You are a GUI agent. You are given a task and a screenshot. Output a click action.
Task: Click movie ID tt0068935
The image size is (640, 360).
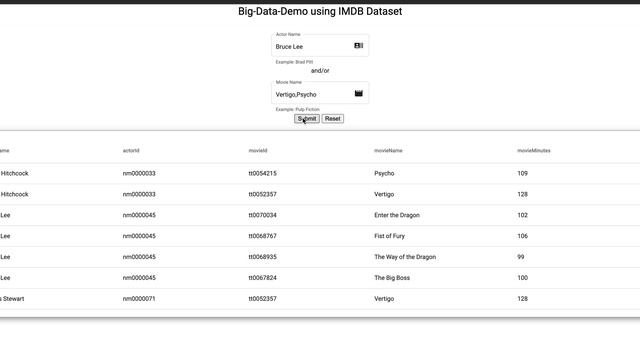coord(262,257)
